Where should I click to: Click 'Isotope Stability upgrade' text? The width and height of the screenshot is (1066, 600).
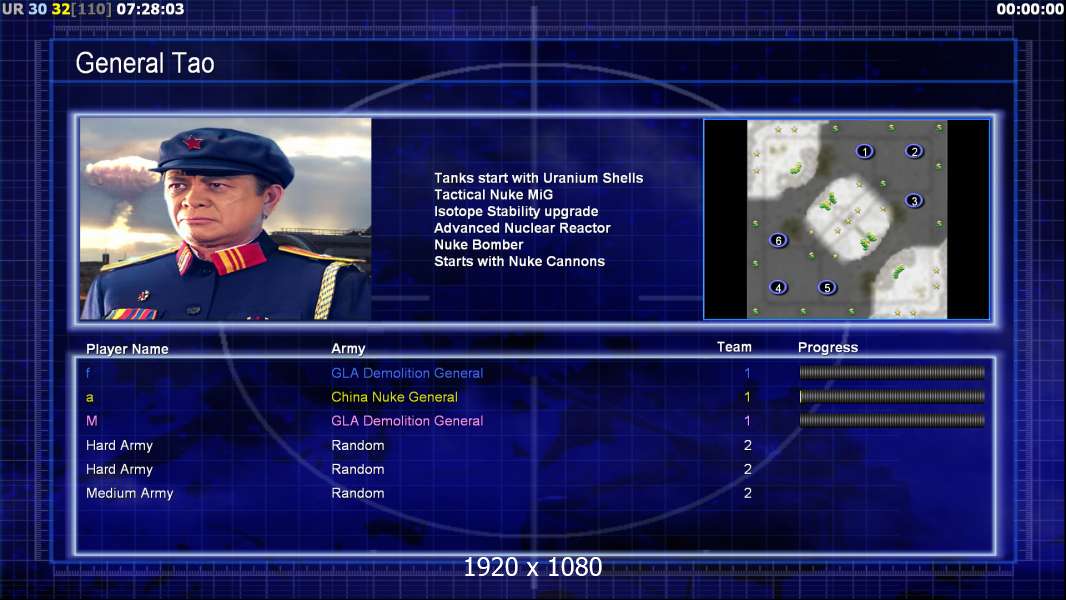(x=516, y=211)
